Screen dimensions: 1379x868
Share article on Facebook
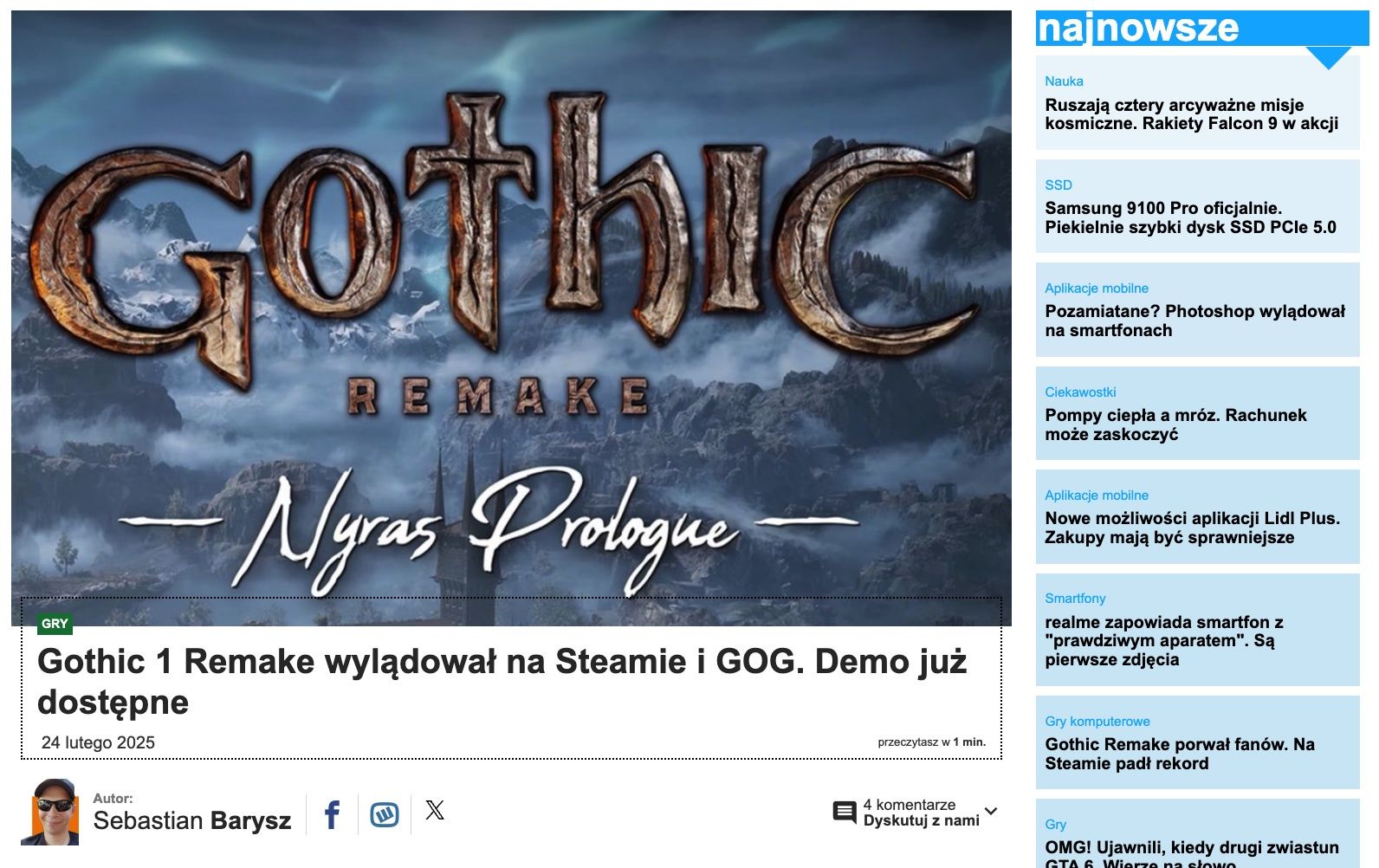(332, 814)
